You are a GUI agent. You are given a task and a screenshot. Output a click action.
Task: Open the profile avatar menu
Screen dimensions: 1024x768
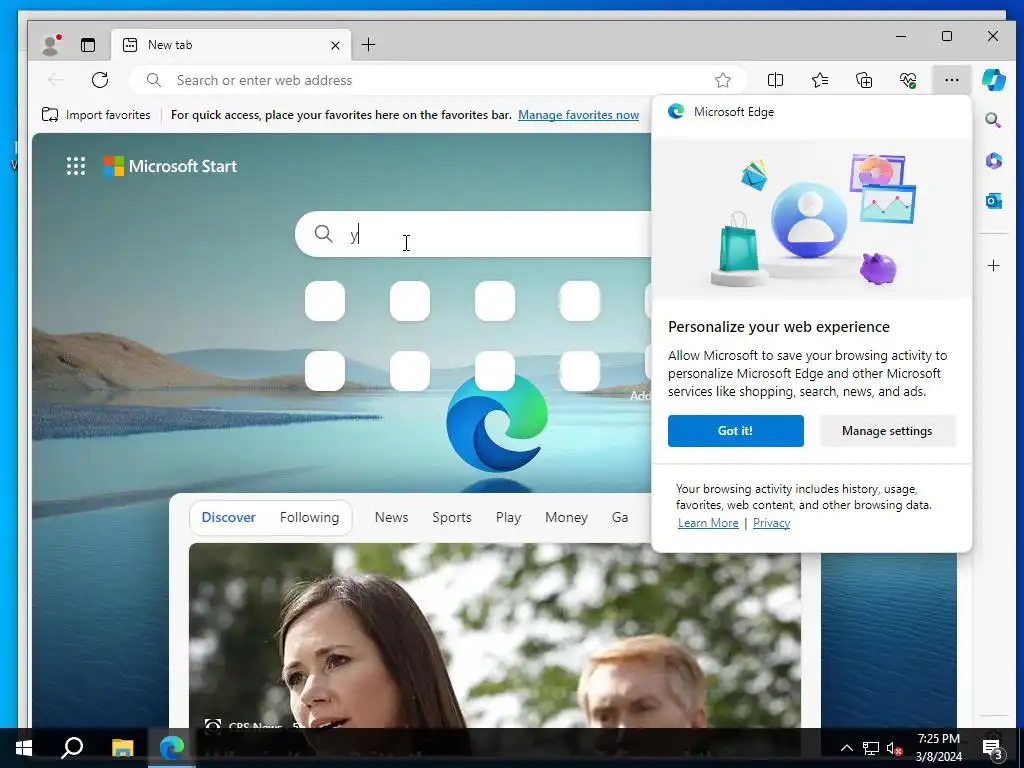point(51,44)
